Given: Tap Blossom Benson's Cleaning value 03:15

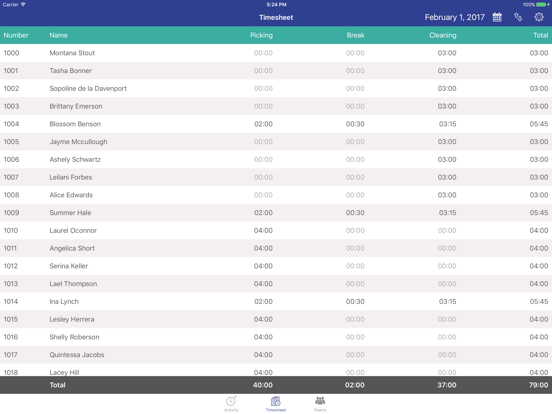Looking at the screenshot, I should pos(447,124).
